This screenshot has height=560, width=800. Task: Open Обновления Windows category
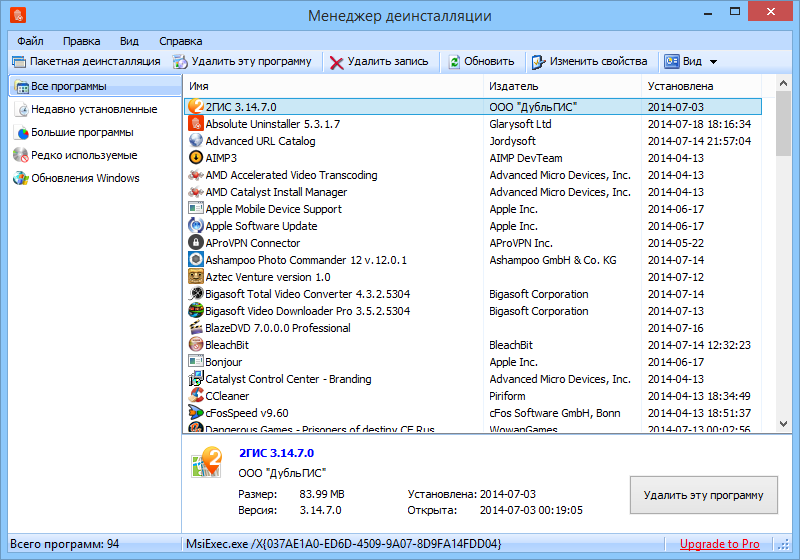pyautogui.click(x=85, y=178)
